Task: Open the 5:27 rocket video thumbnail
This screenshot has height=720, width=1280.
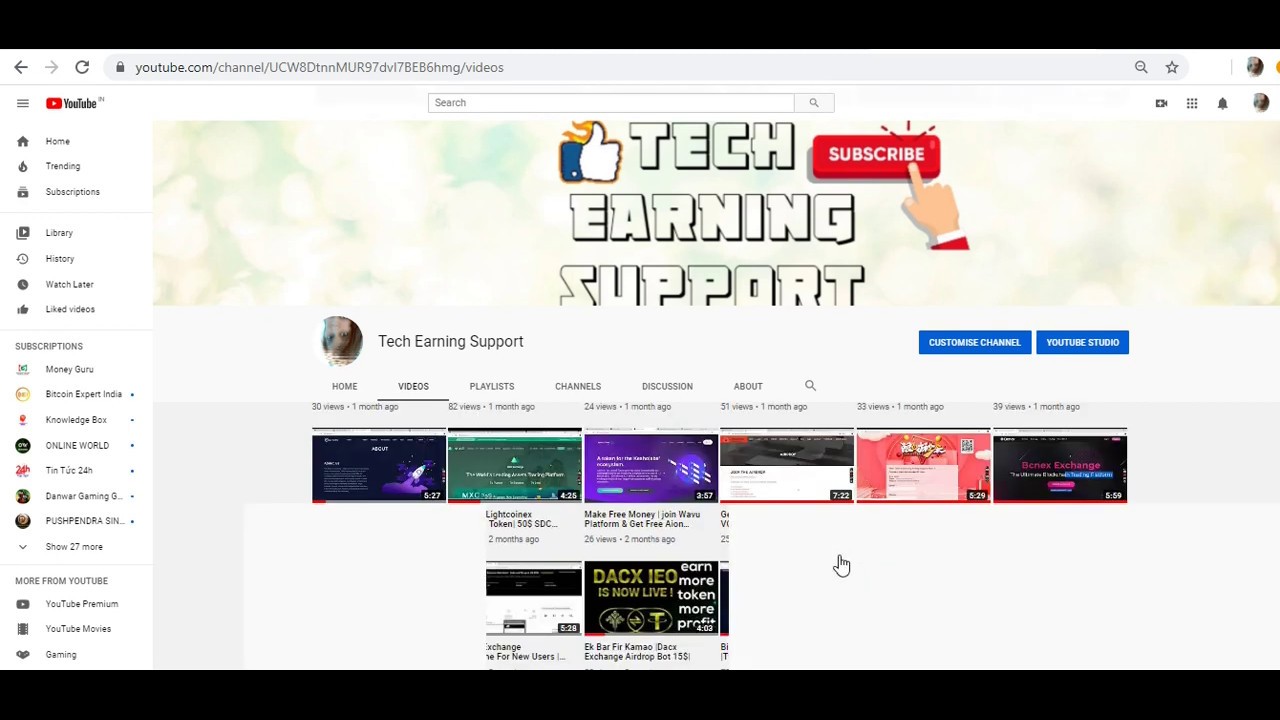Action: [379, 465]
